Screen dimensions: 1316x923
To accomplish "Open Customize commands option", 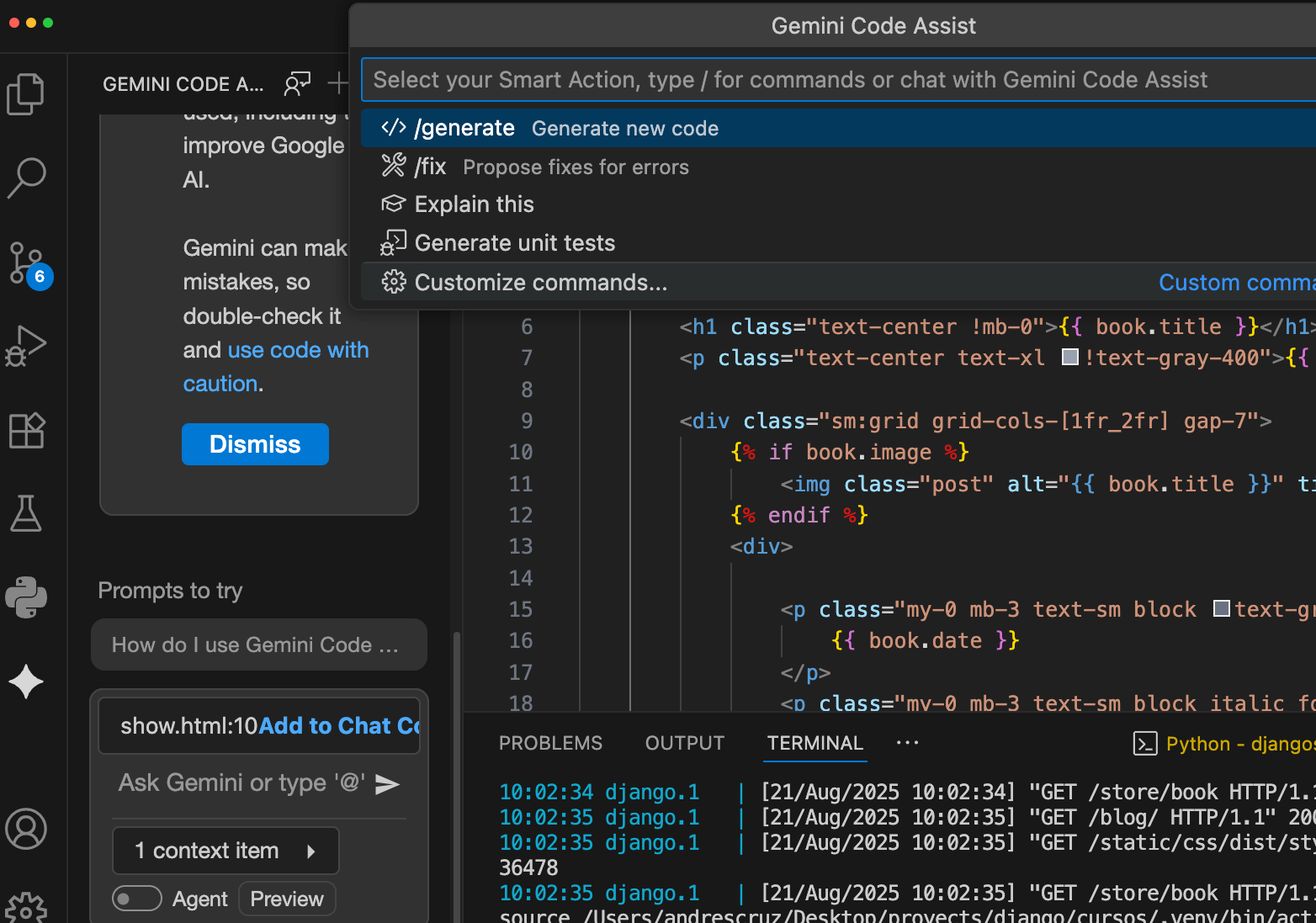I will click(838, 283).
